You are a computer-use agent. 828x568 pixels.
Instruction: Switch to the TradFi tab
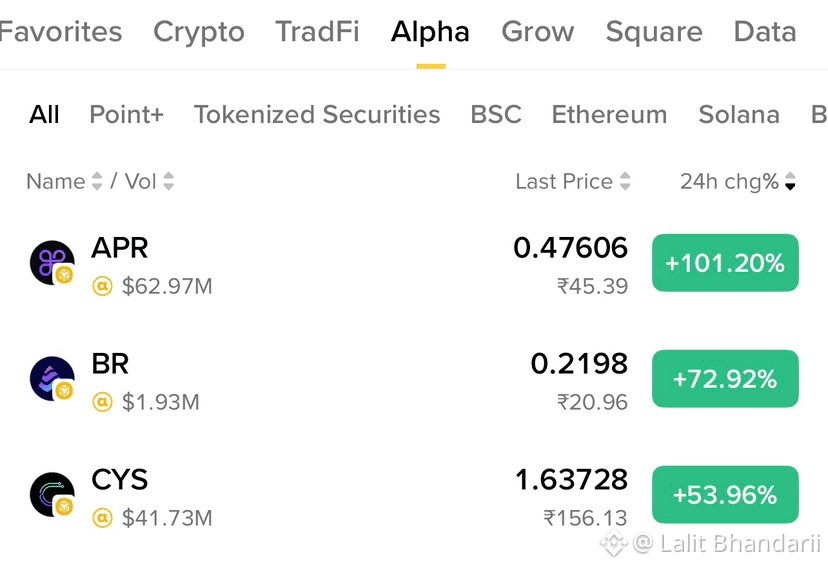click(317, 32)
